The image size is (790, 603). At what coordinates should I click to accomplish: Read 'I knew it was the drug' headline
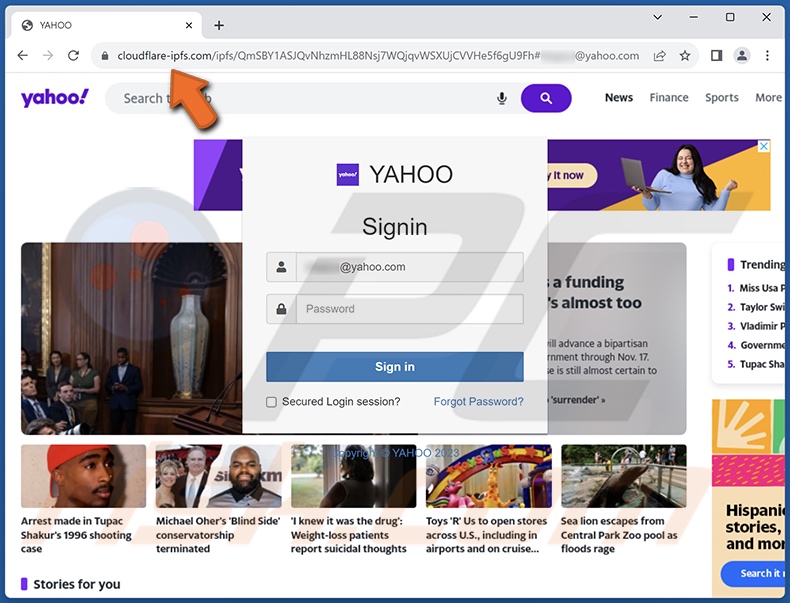pos(349,535)
